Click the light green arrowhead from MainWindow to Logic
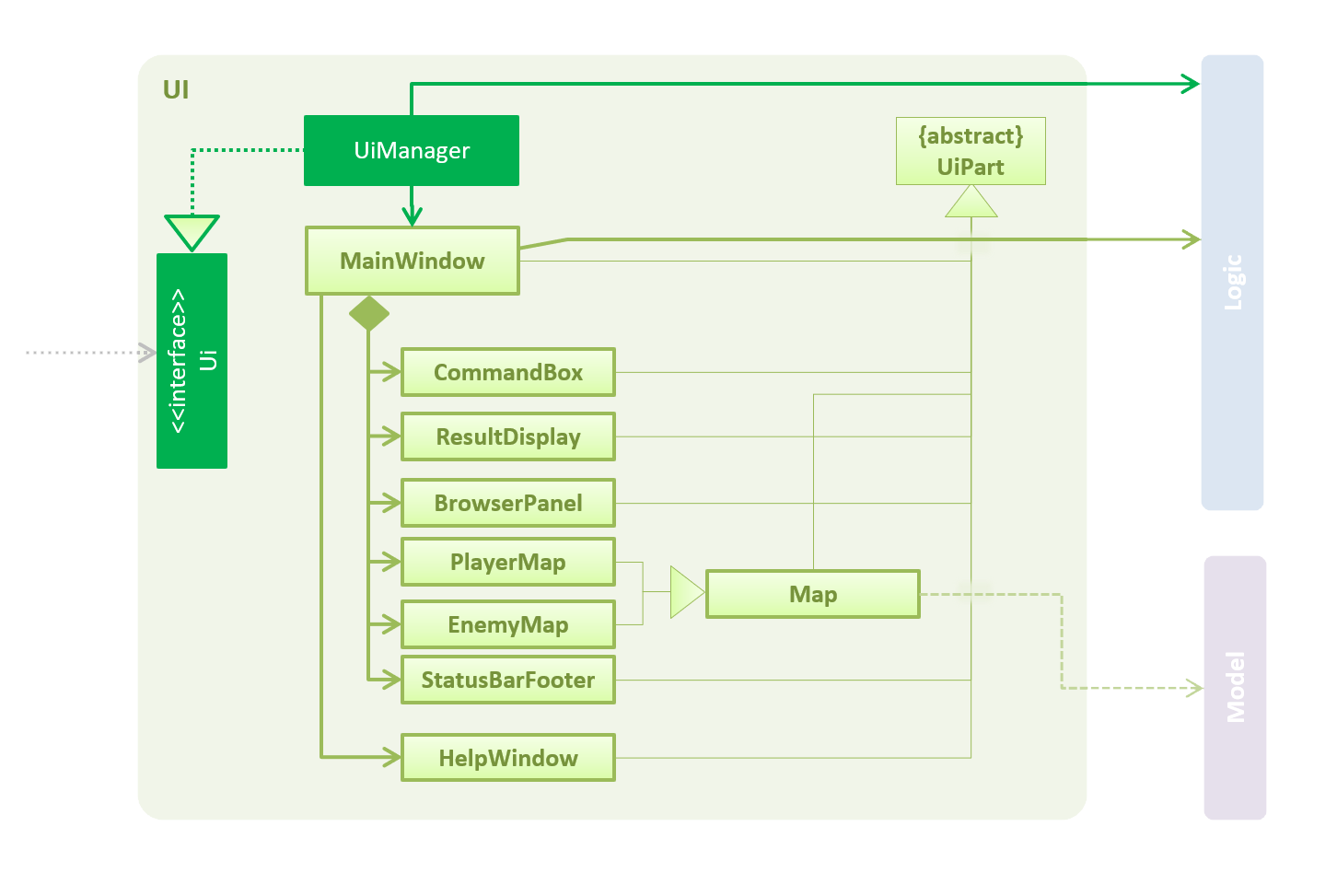Screen dimensions: 1337x896 pos(1192,239)
